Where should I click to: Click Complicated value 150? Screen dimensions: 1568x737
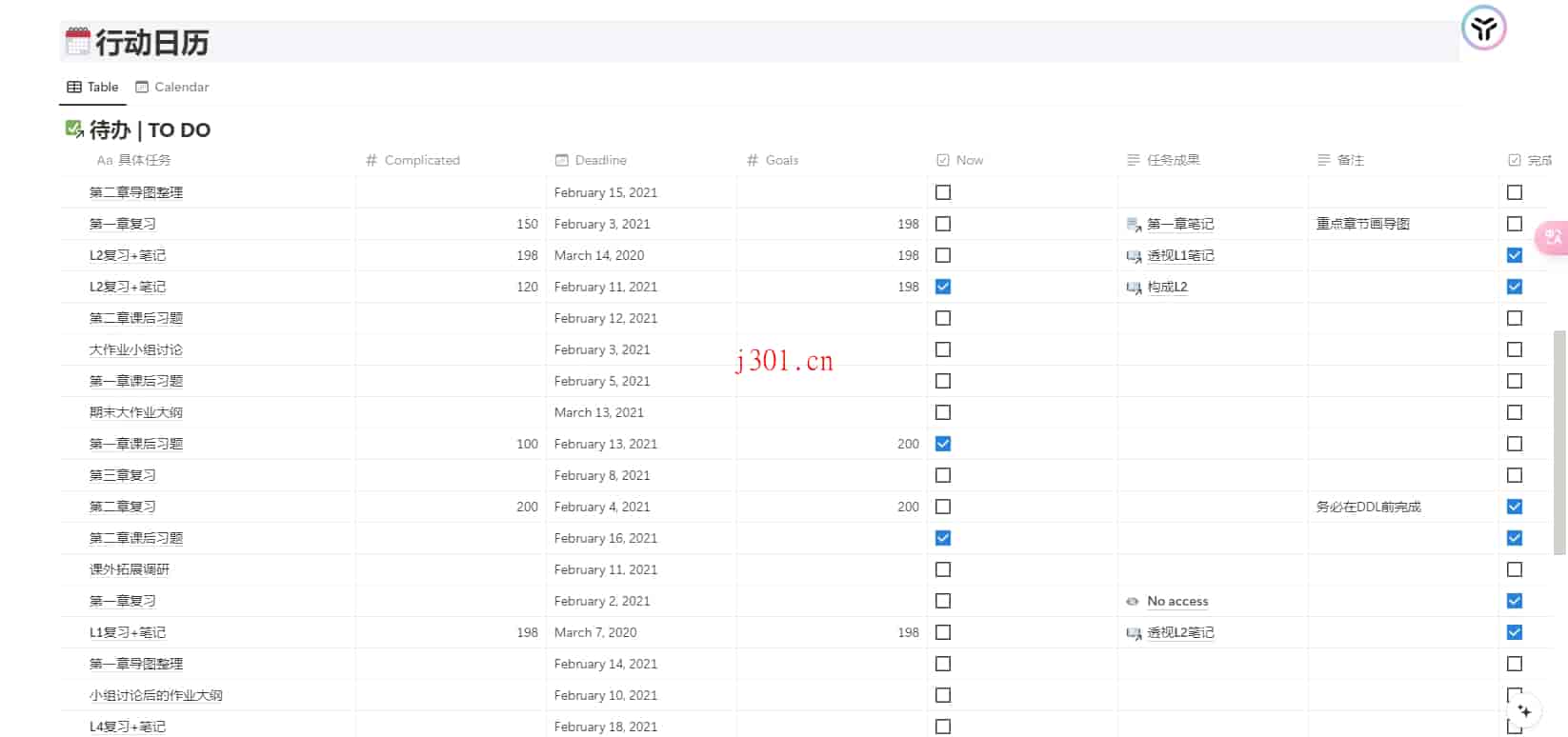tap(527, 224)
